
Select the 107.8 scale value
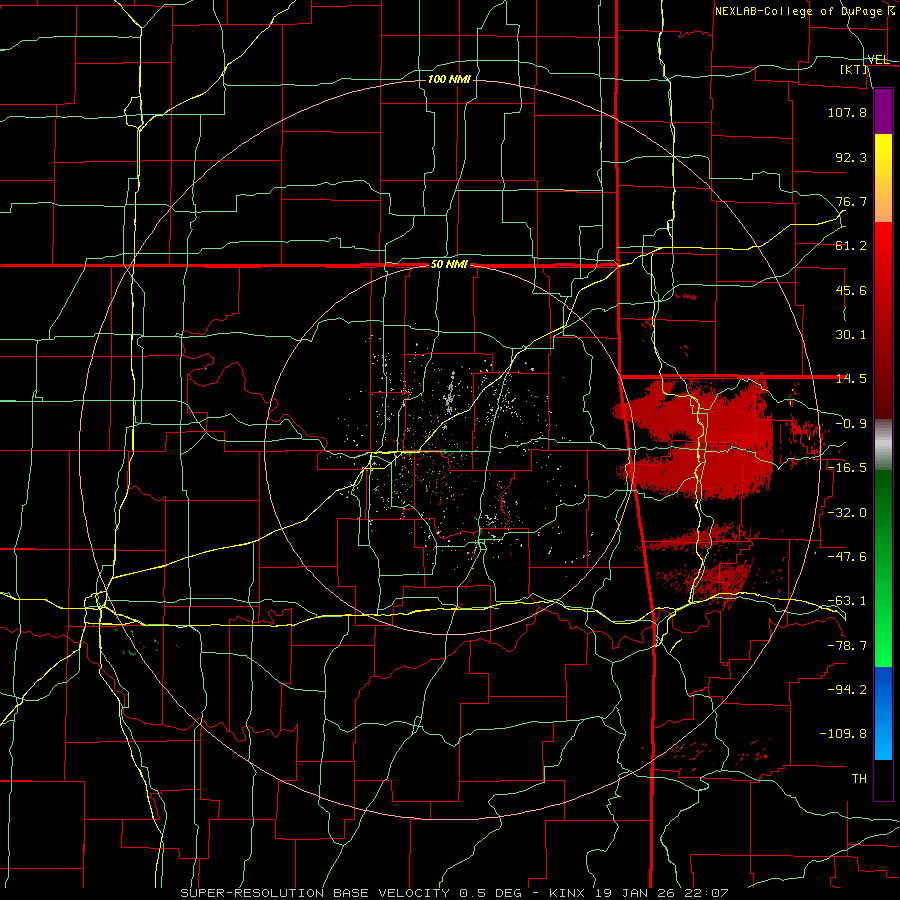tap(847, 112)
